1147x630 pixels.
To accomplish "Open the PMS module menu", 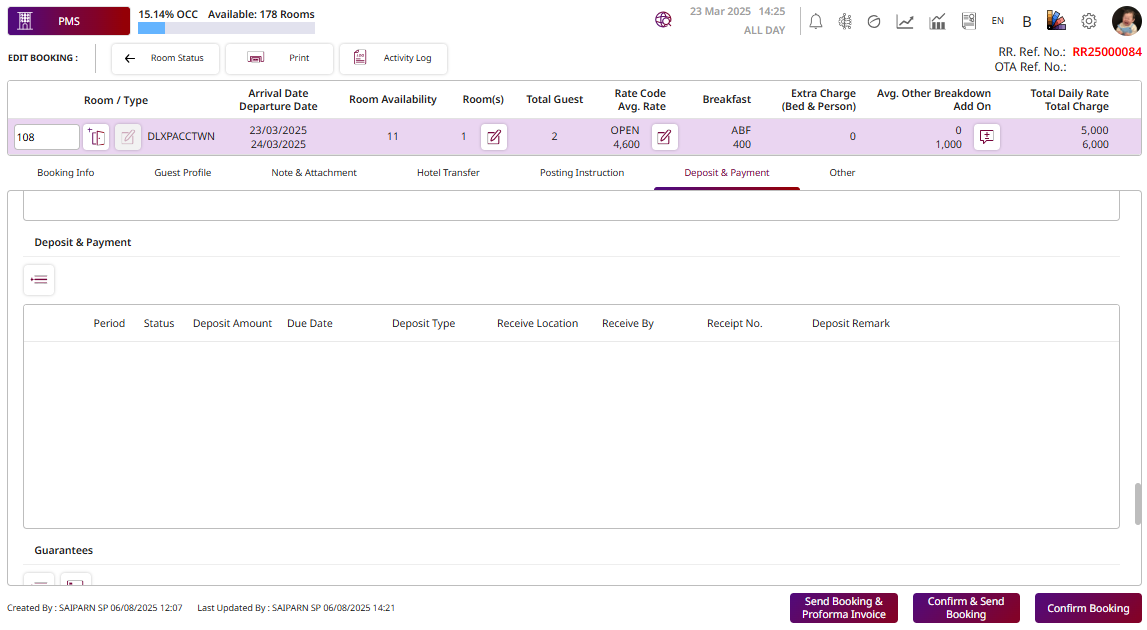I will coord(69,21).
